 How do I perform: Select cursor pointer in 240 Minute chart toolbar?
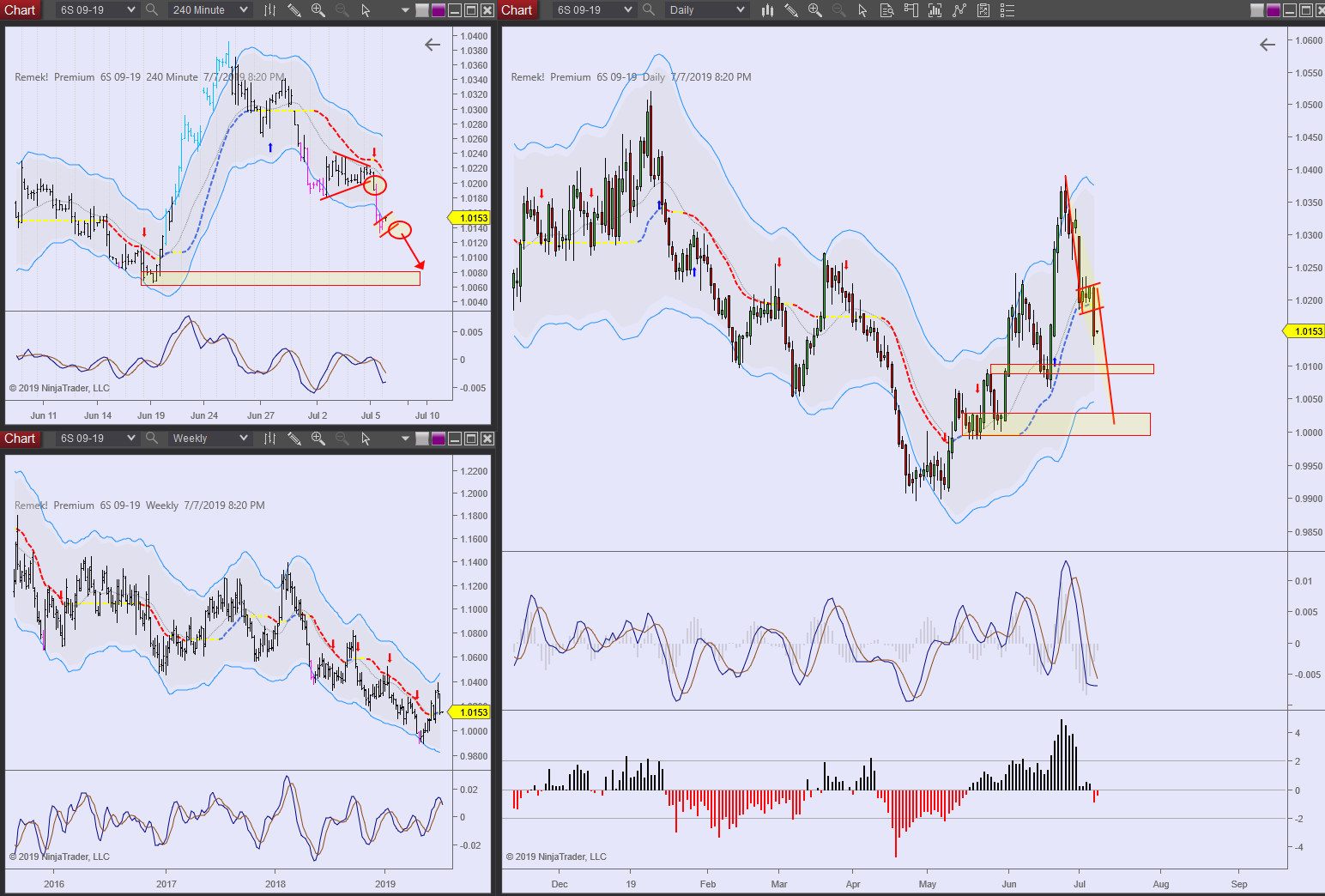click(366, 10)
